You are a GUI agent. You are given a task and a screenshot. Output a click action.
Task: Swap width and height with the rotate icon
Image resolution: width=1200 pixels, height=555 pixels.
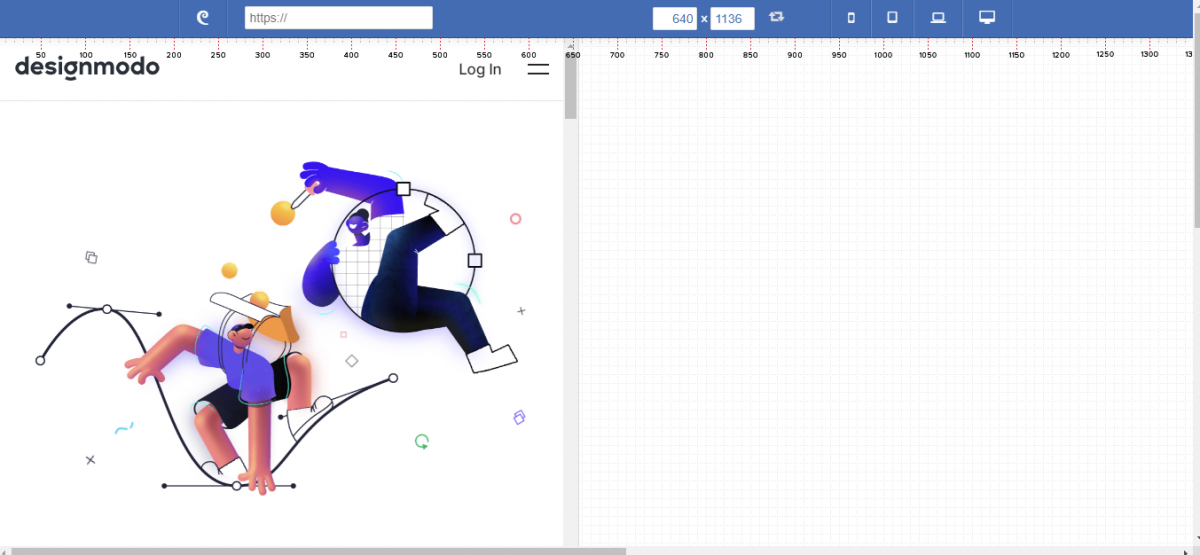776,17
